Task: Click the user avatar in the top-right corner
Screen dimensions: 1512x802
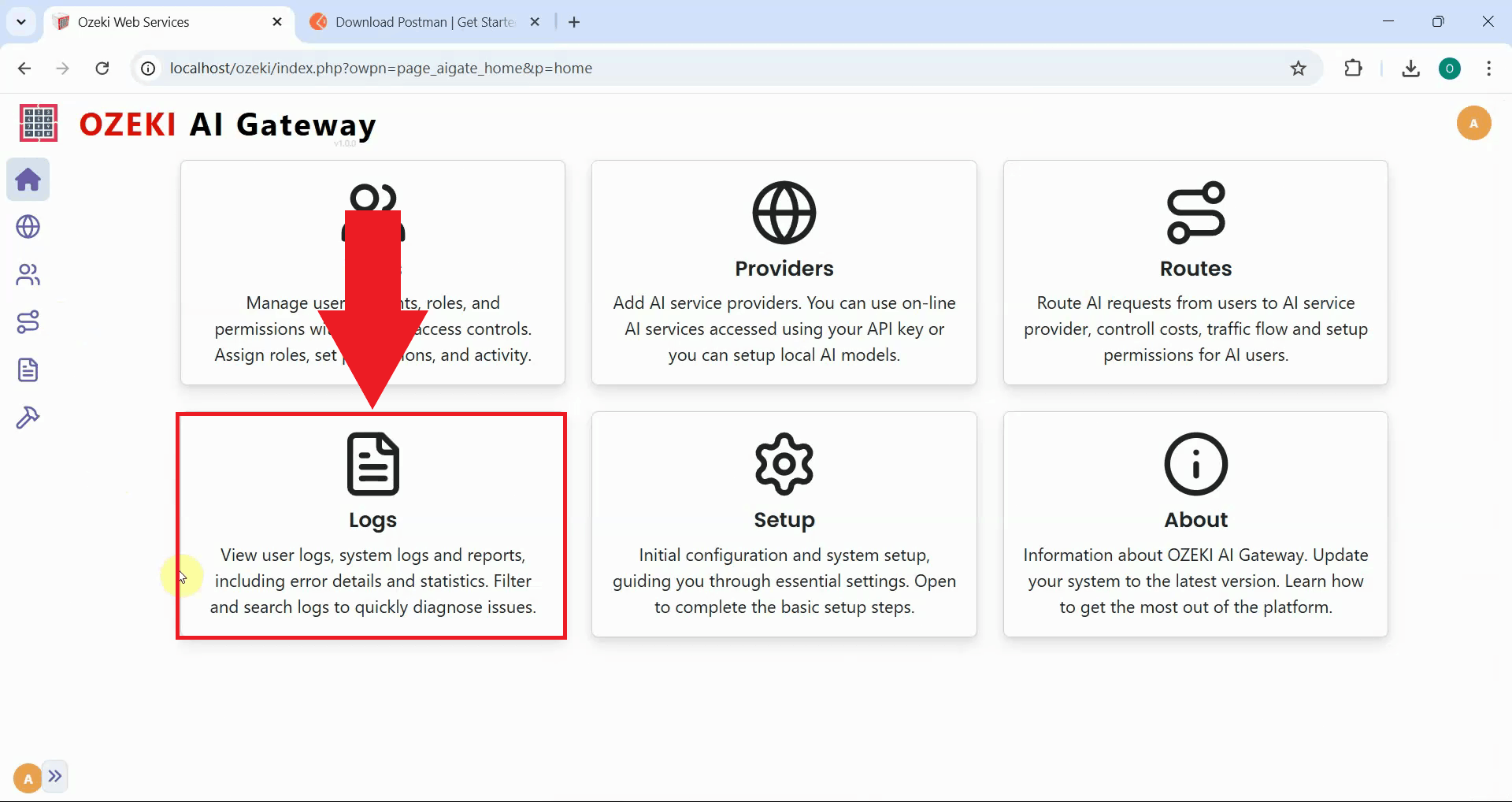Action: click(x=1473, y=123)
